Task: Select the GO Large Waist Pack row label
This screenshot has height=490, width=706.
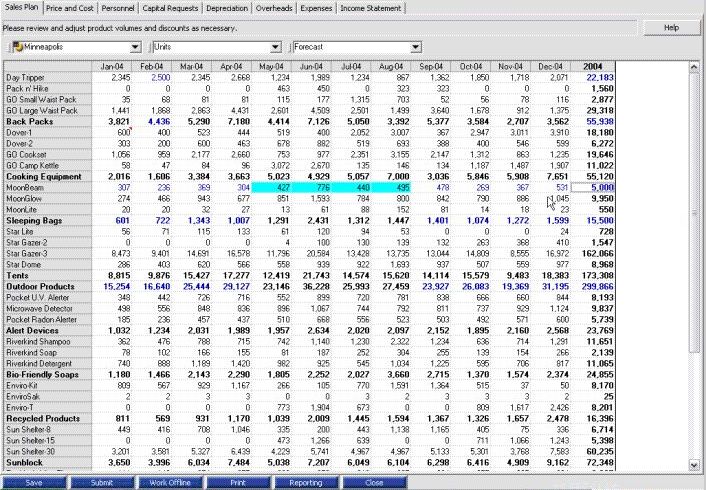Action: coord(48,110)
